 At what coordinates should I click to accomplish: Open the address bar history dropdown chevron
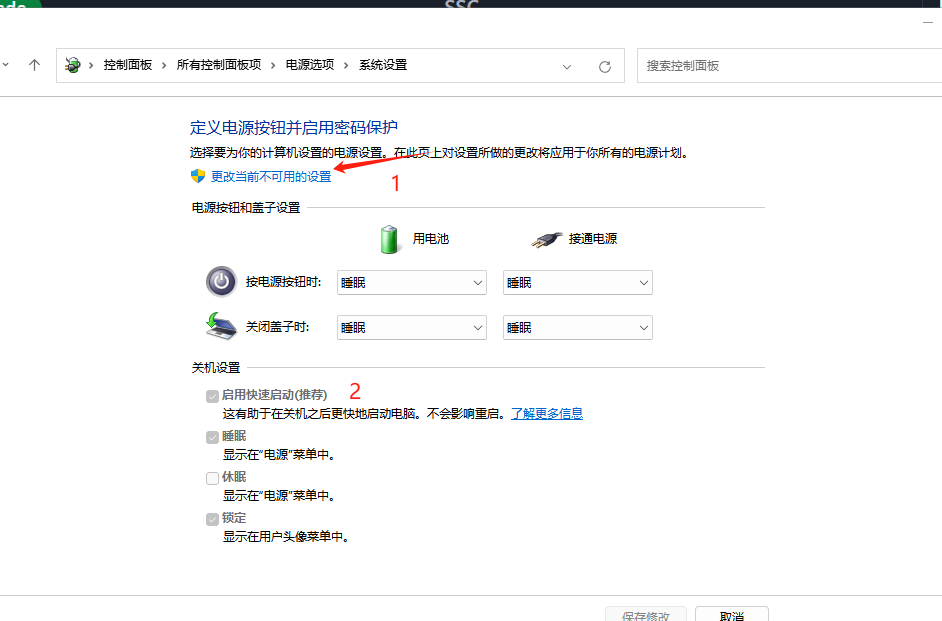click(x=567, y=67)
